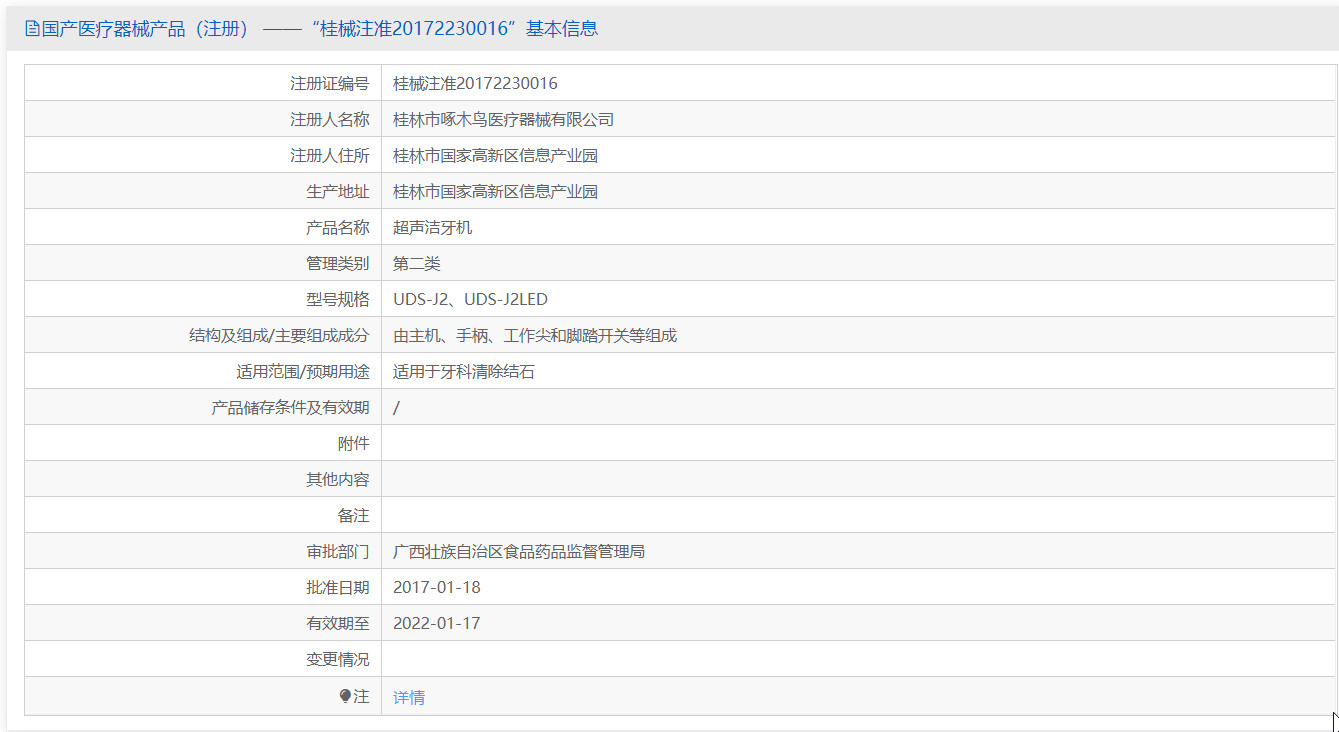Screen dimensions: 1339x732
Task: Select registration number 桂械注准20172230016 value
Action: pyautogui.click(x=475, y=83)
